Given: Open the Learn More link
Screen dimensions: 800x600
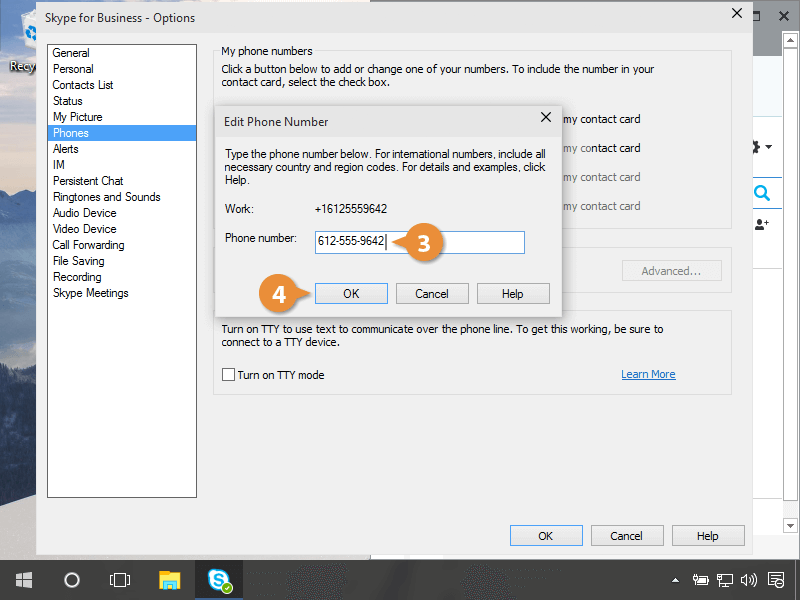Looking at the screenshot, I should click(x=648, y=374).
